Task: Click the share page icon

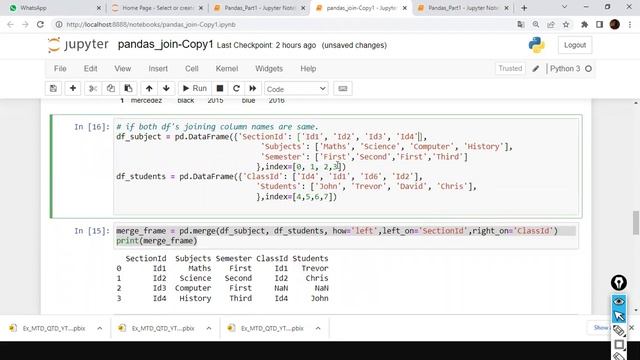Action: 551,24
